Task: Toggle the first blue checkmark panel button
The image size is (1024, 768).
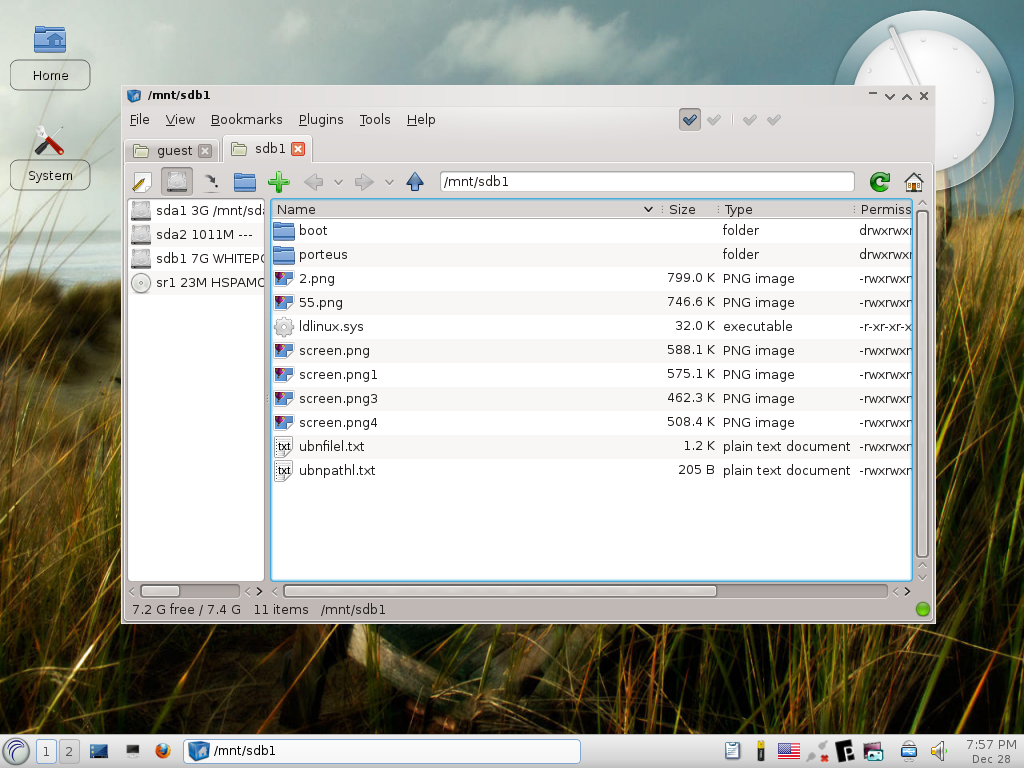Action: point(690,120)
